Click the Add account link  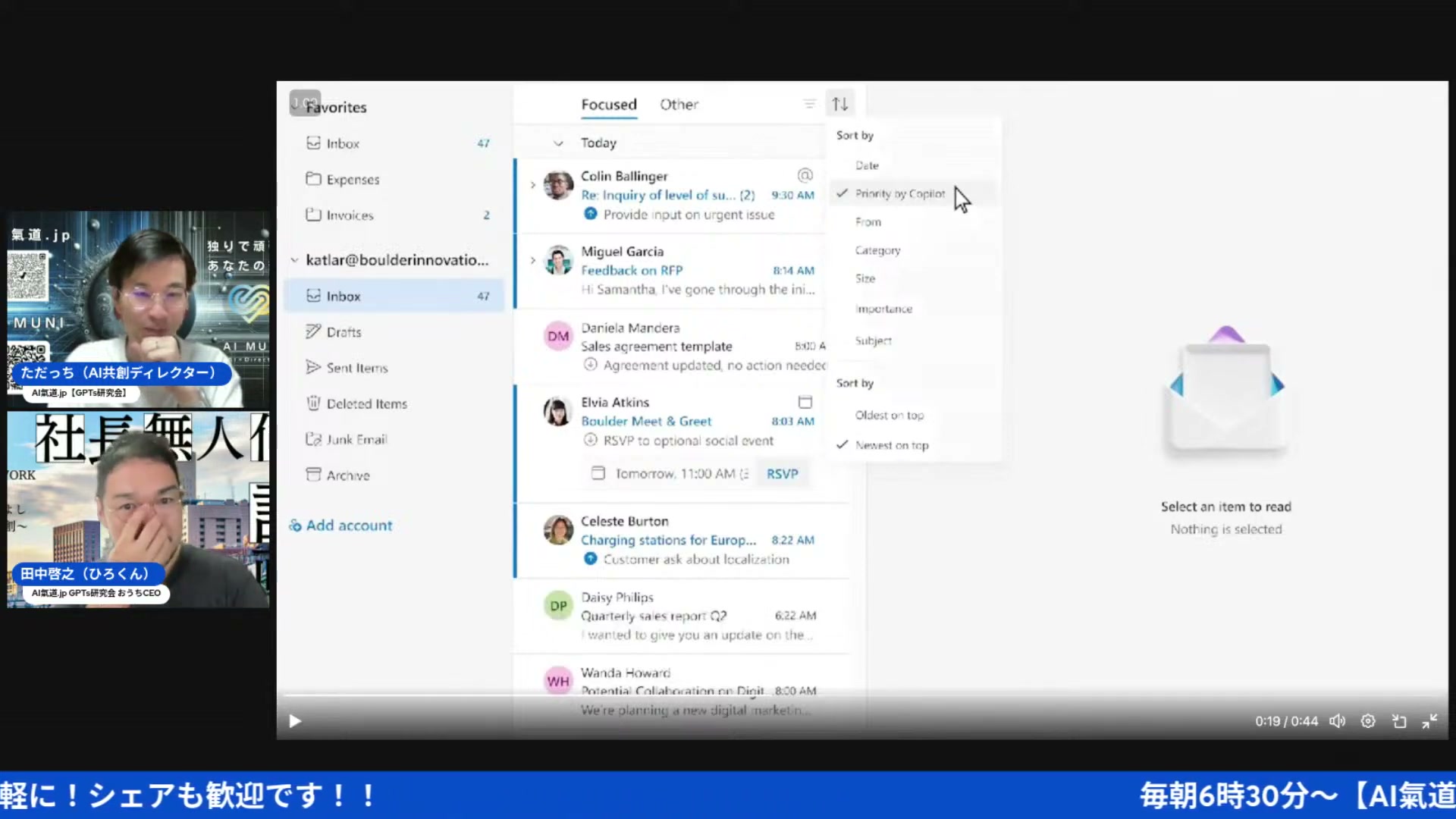349,526
